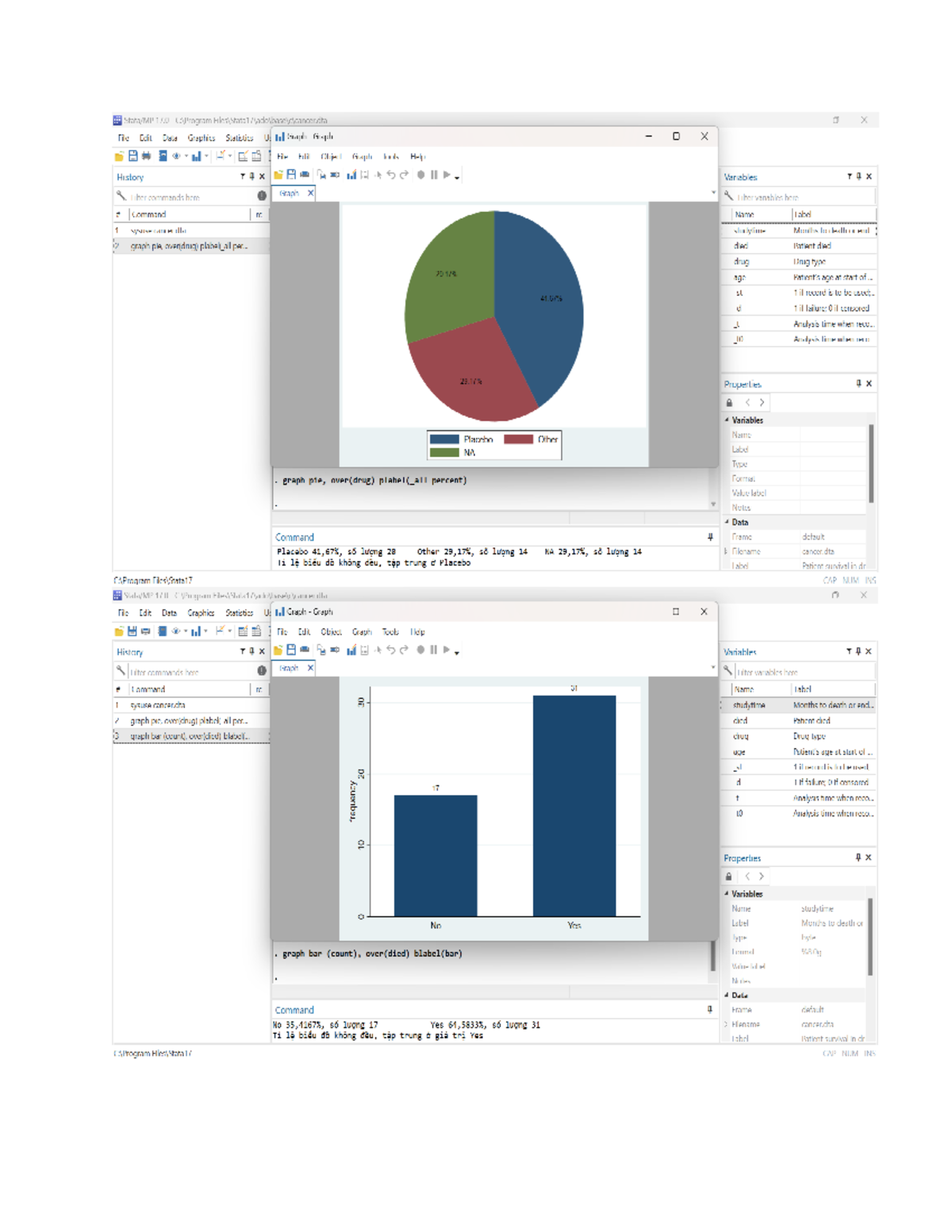The image size is (952, 1232).
Task: Expand Filename row in Properties, pie chart window
Action: [726, 551]
